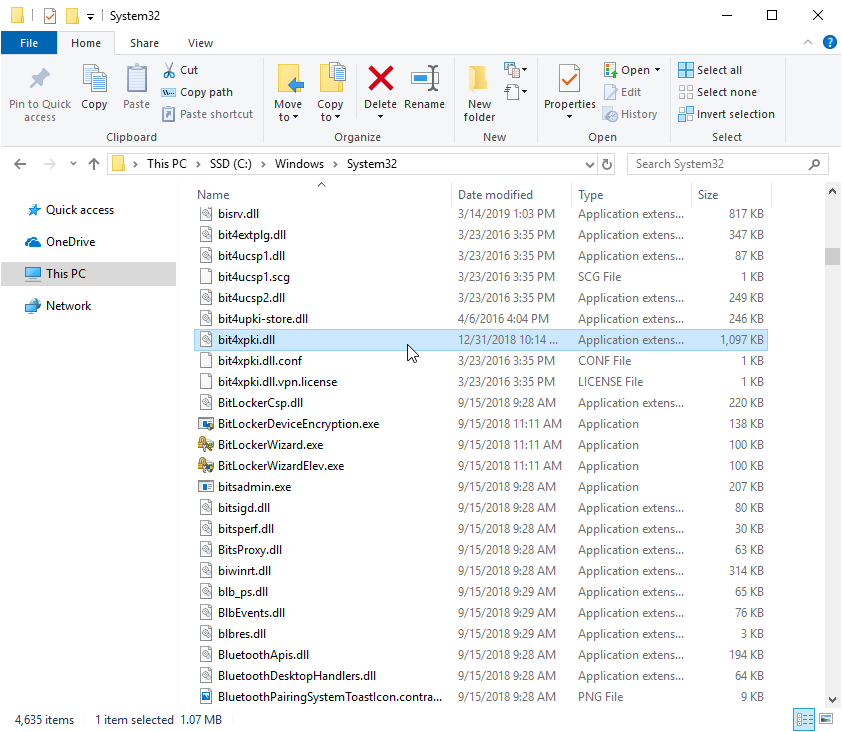Open the Help question mark icon
The width and height of the screenshot is (842, 732).
(x=830, y=42)
